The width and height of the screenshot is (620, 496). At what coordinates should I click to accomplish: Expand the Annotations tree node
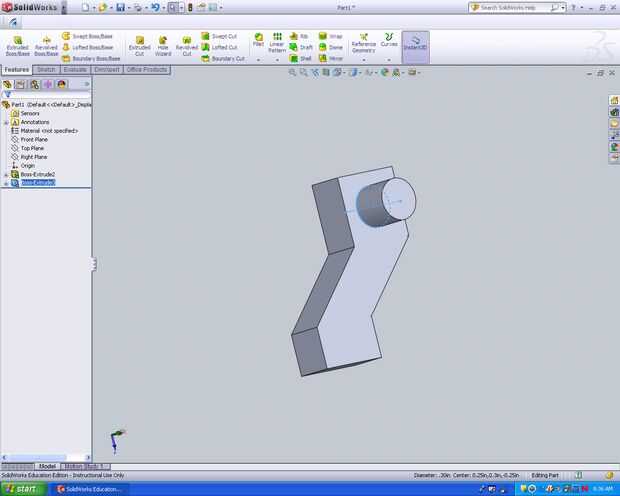pos(6,123)
